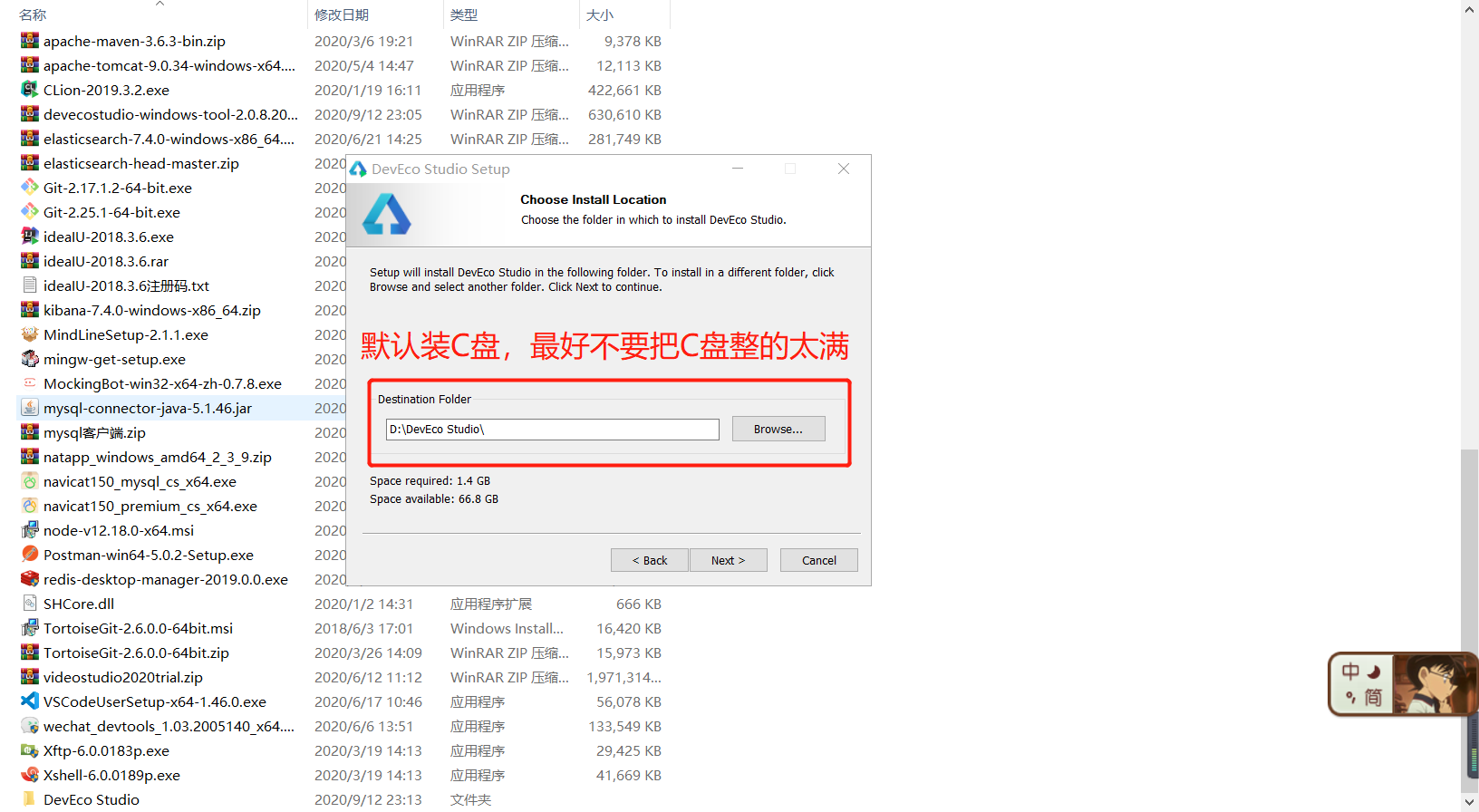Image resolution: width=1479 pixels, height=812 pixels.
Task: Click the DevEco Studio folder icon
Action: pos(30,799)
